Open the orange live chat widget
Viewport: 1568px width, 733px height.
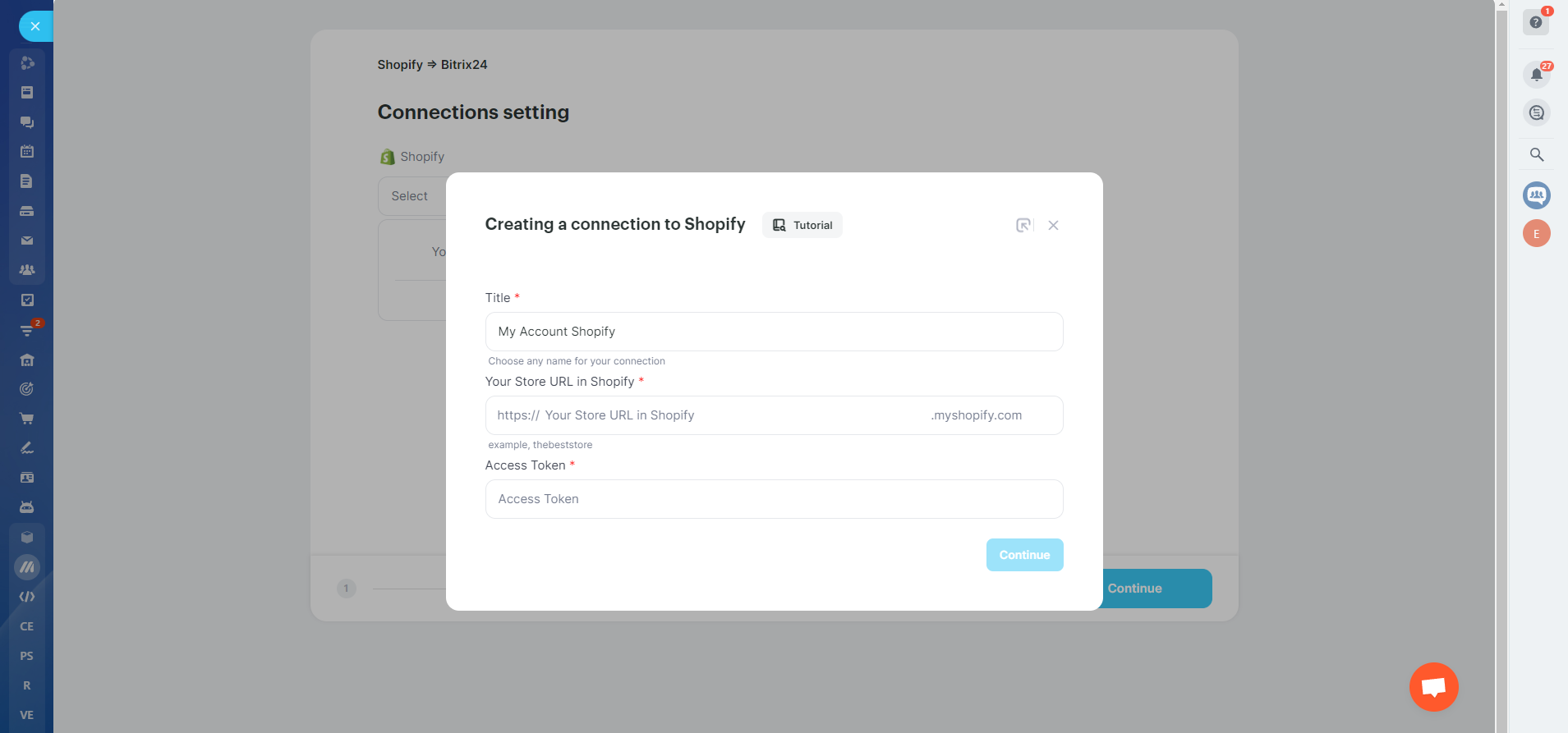tap(1433, 686)
